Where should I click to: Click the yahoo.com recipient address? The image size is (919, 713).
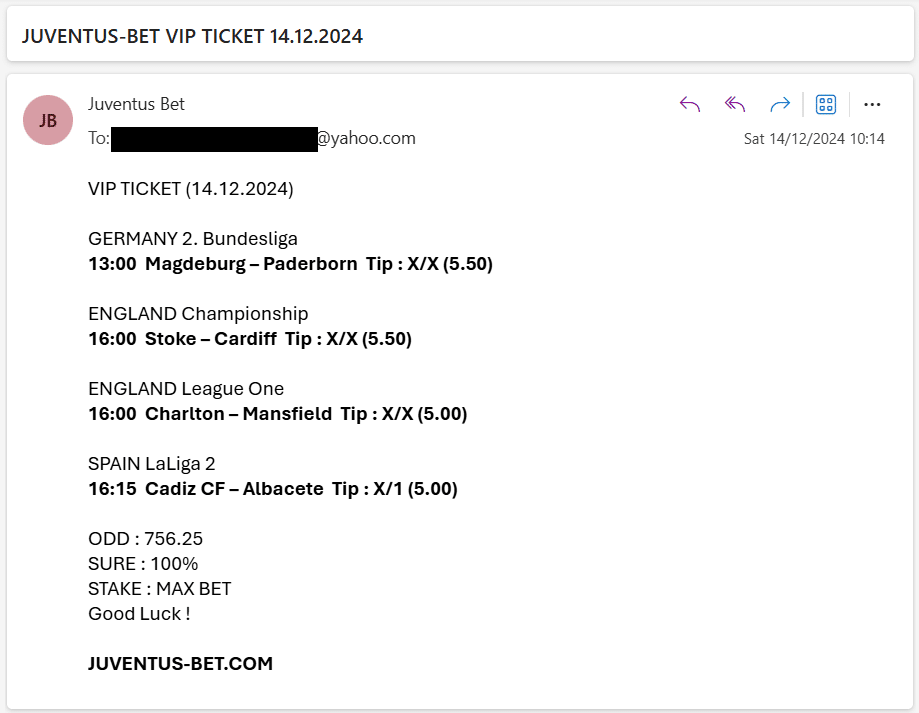point(263,138)
